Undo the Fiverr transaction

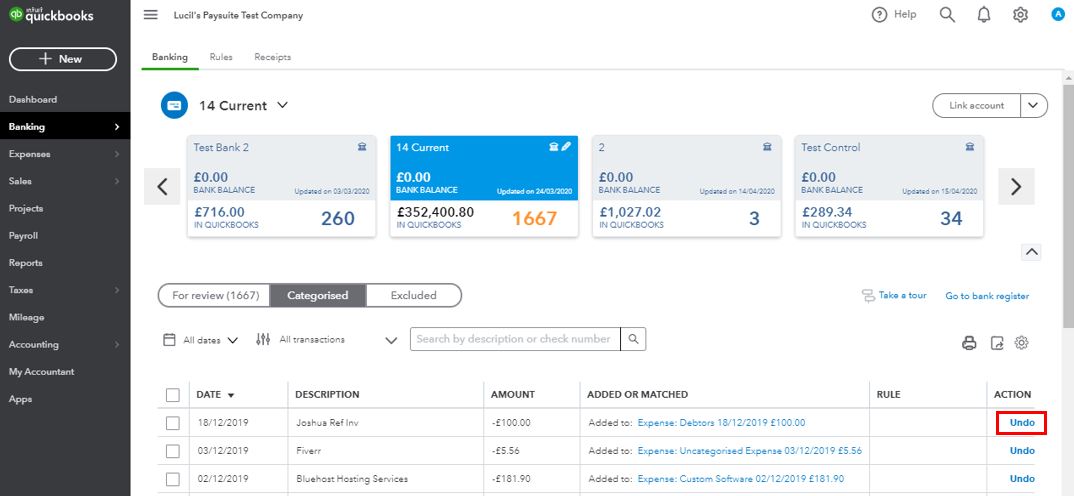tap(1022, 451)
